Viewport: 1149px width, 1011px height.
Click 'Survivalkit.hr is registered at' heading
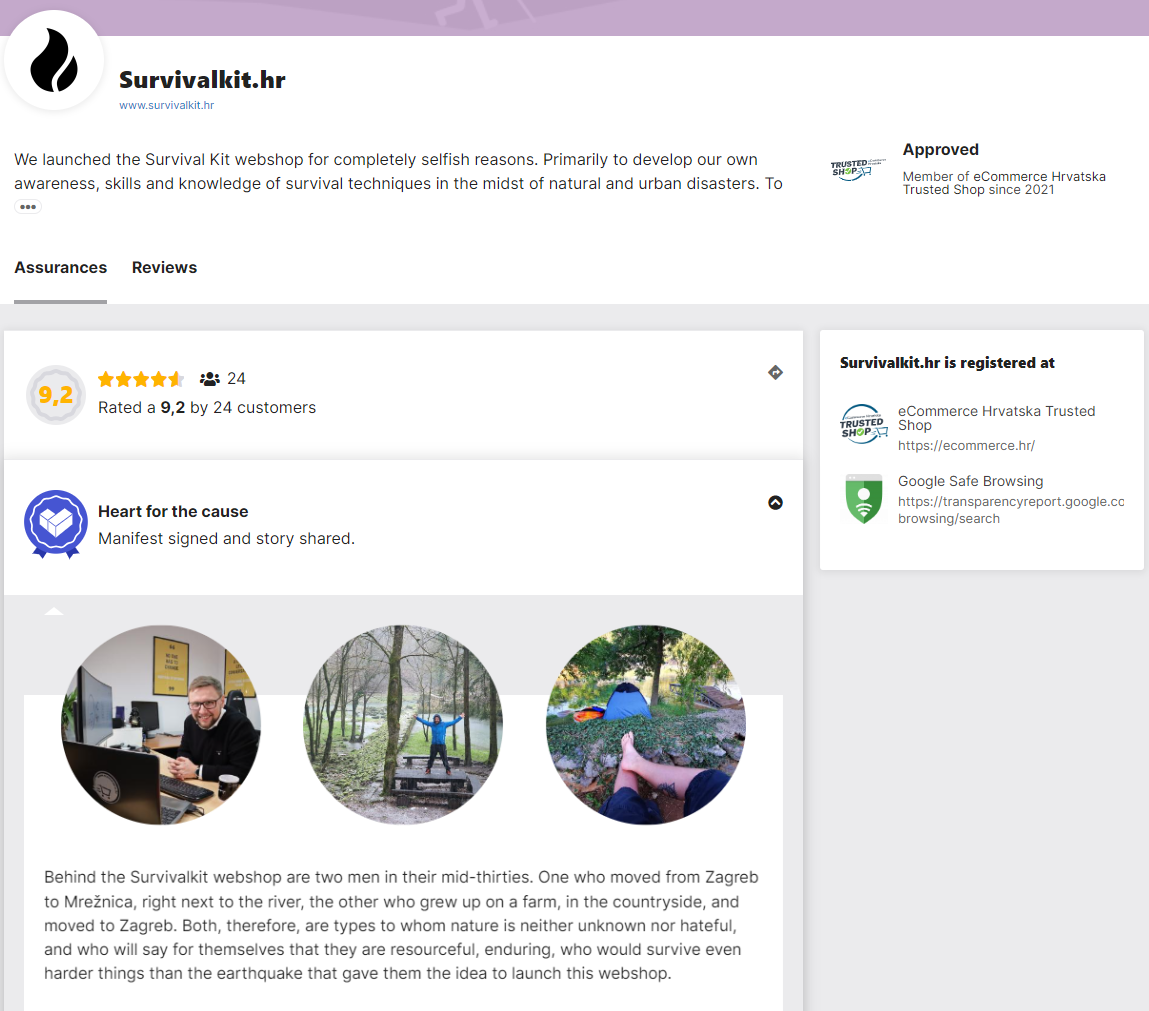click(947, 363)
